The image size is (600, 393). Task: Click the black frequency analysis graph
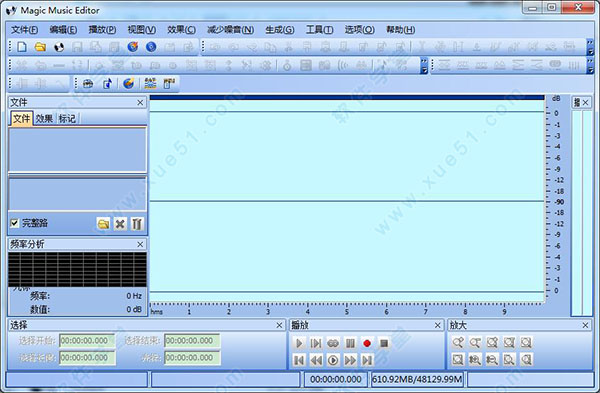(77, 269)
